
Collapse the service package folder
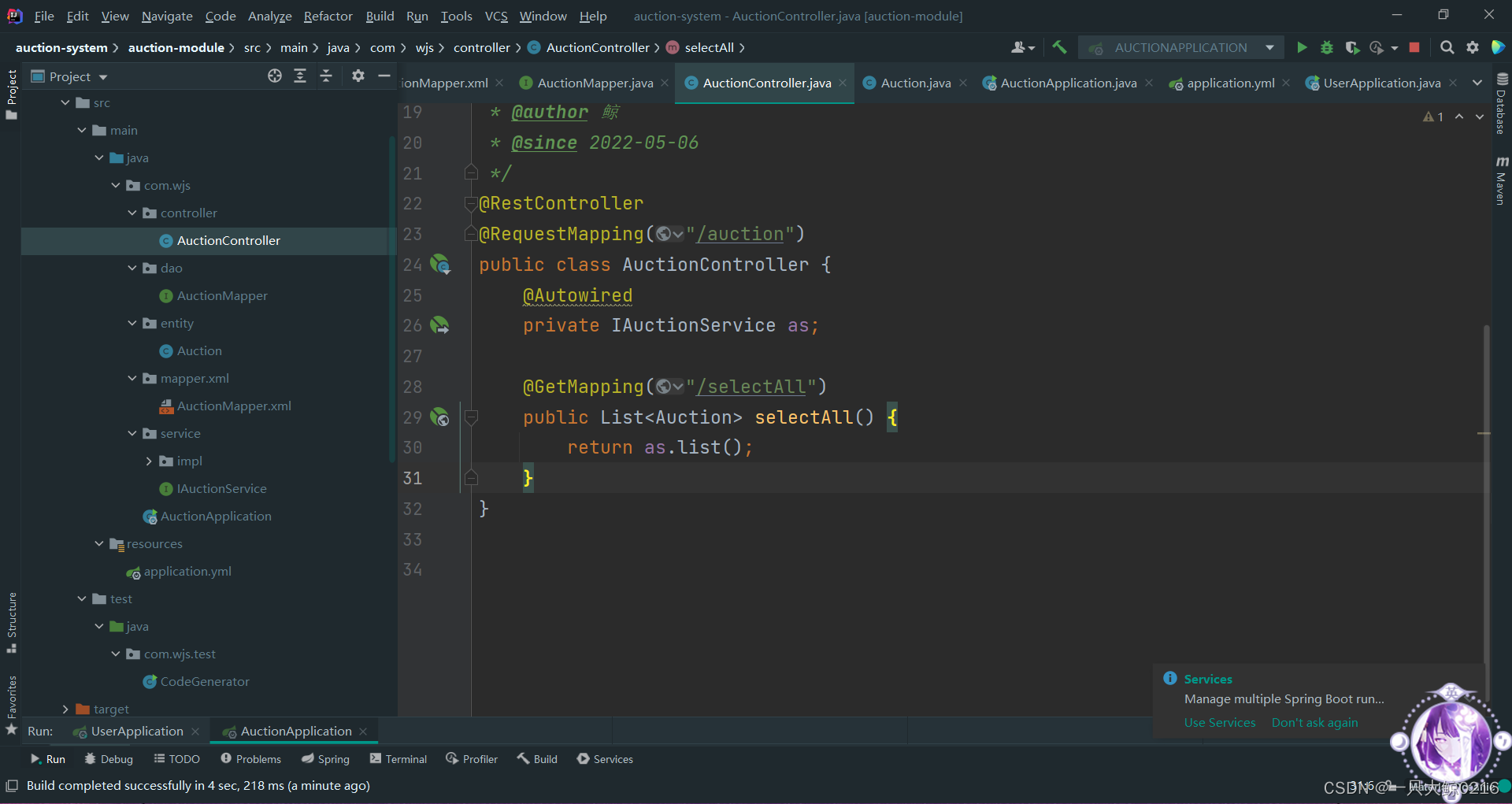(132, 434)
